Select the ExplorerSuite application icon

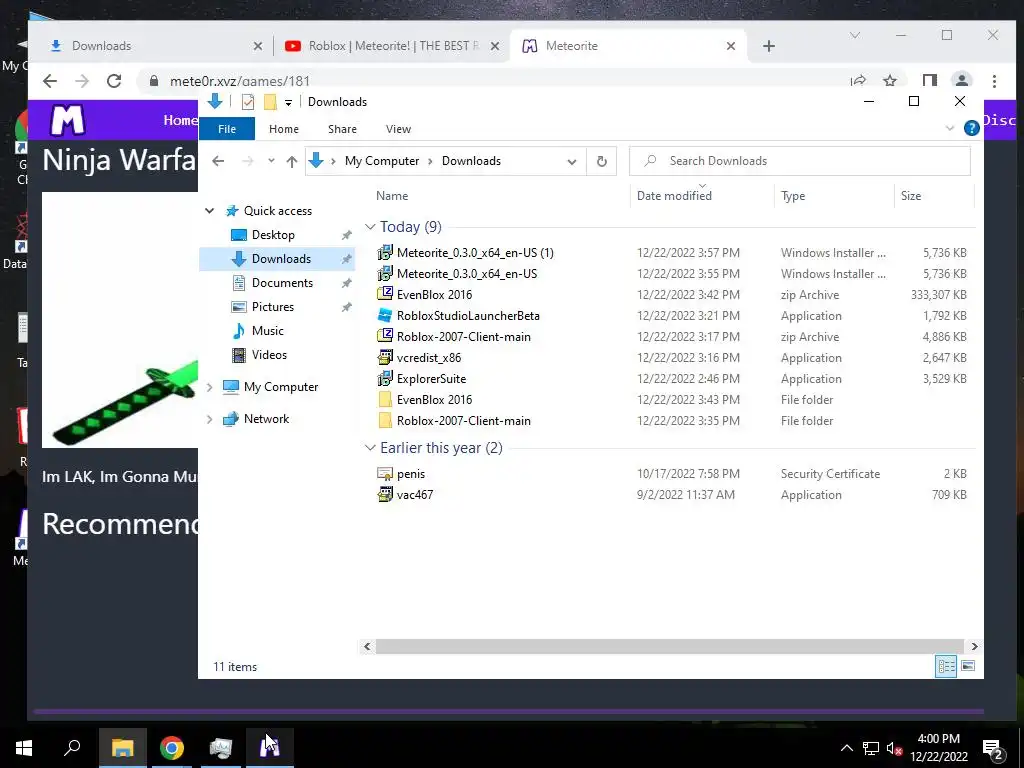pos(385,379)
